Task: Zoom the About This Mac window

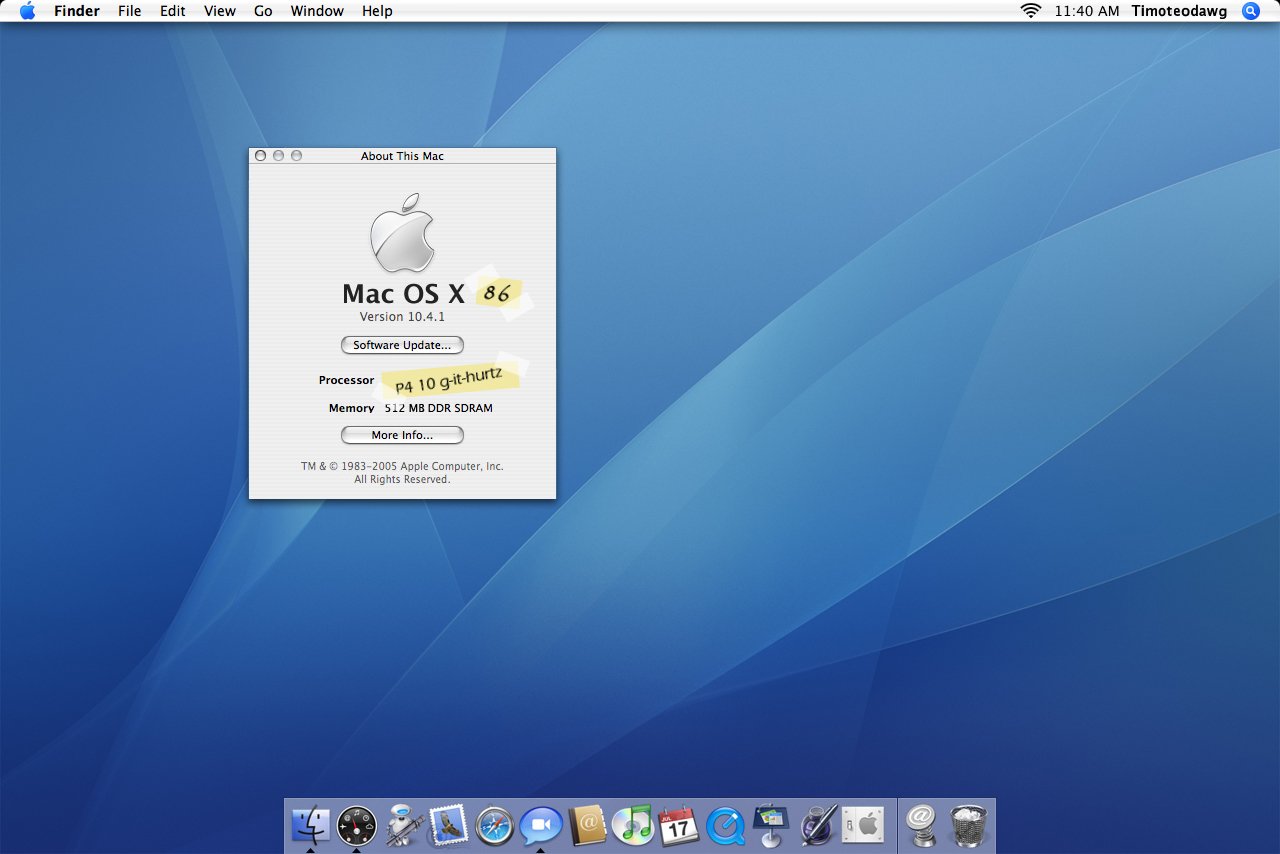Action: pos(296,156)
